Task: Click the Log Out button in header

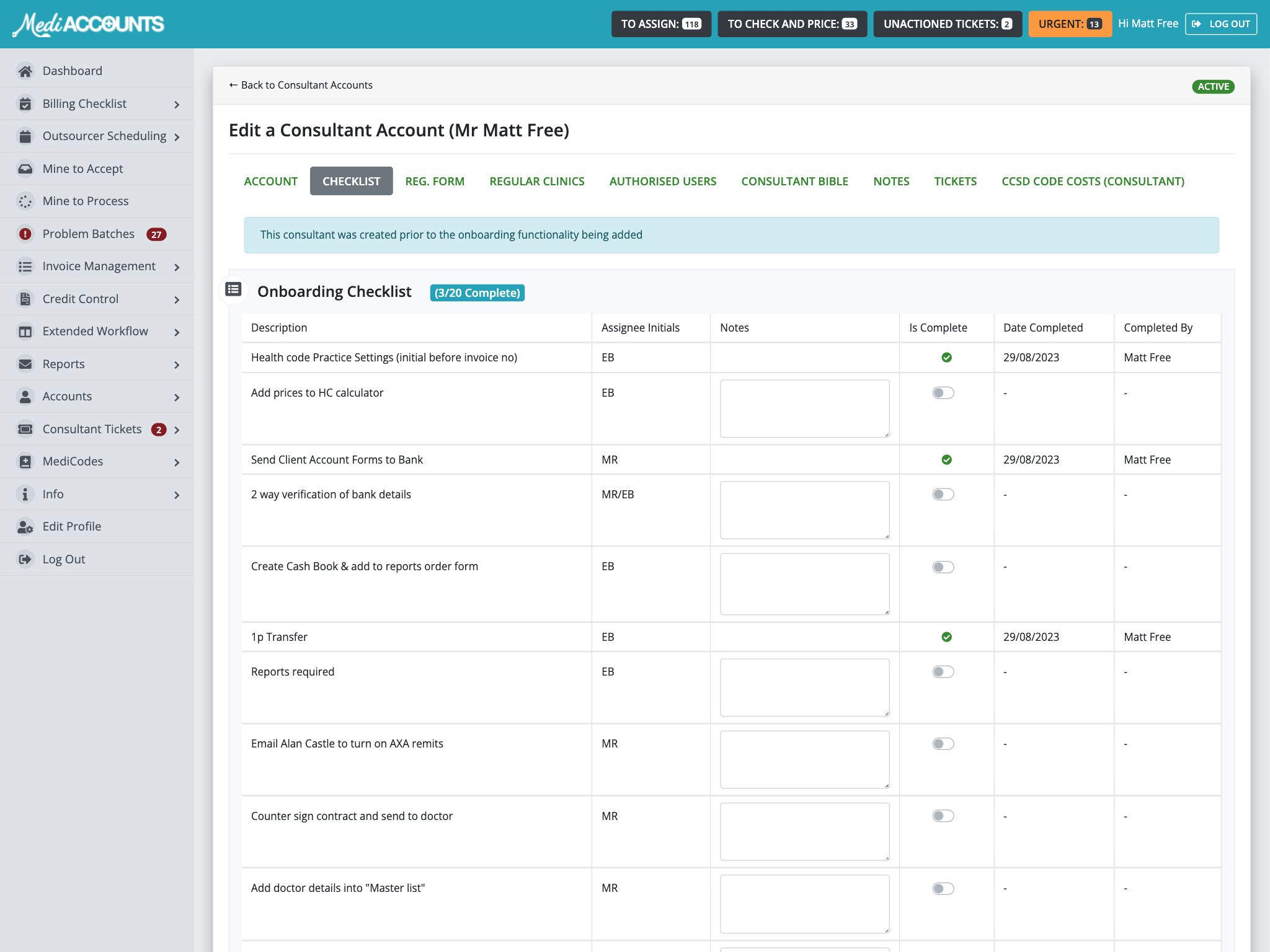Action: (1220, 24)
